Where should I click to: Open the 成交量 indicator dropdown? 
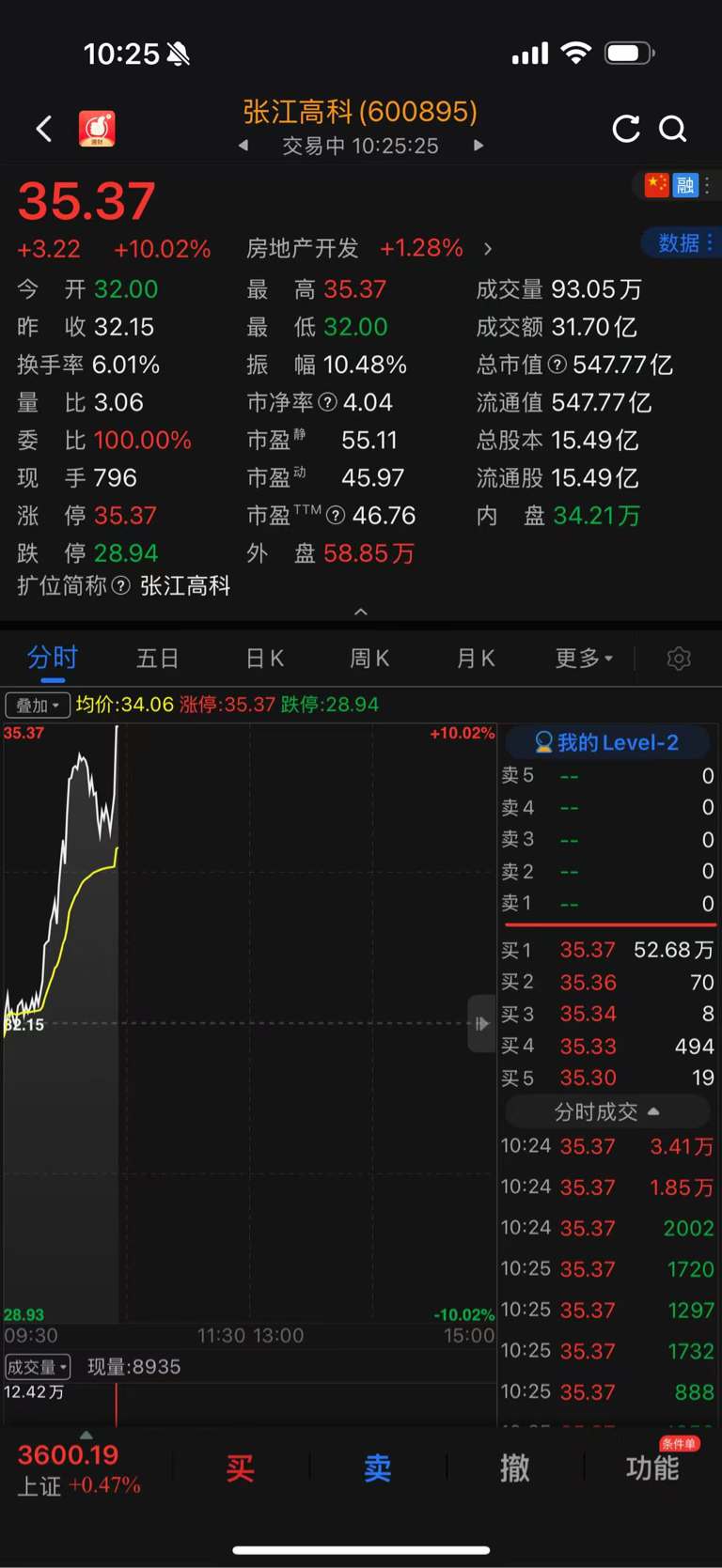point(38,1366)
